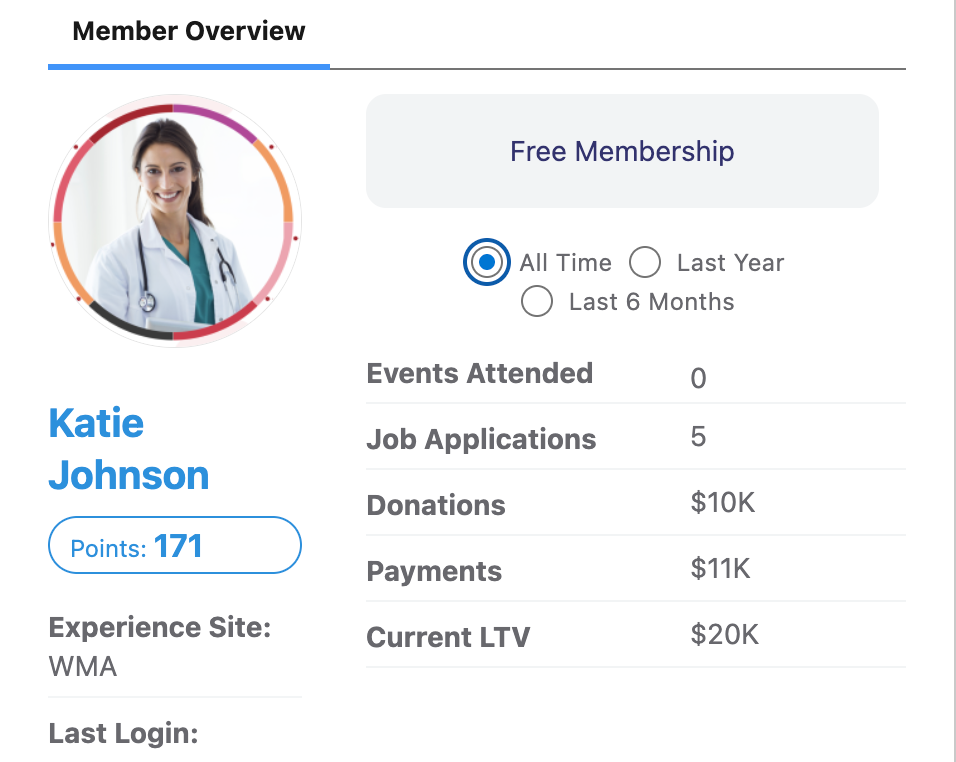
Task: Select the Events Attended row label
Action: (x=479, y=373)
